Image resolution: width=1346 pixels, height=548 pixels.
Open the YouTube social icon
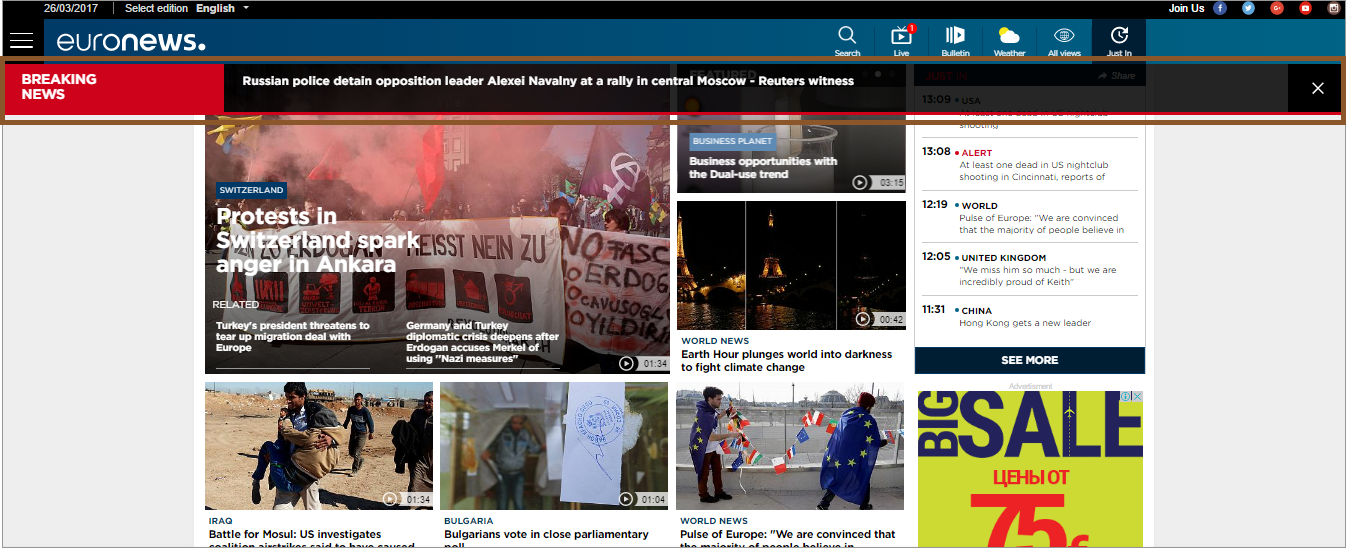tap(1305, 8)
